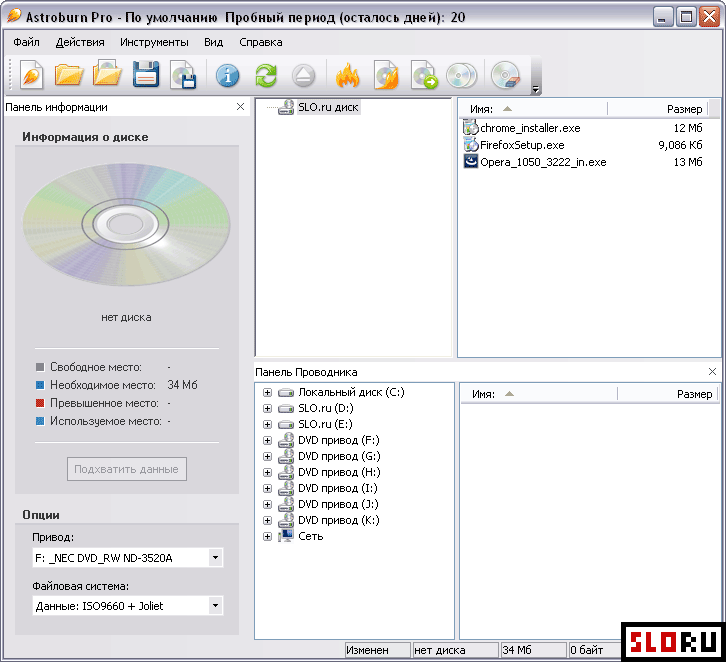Click the 9,086 Кб size value
The image size is (726, 662).
pyautogui.click(x=680, y=145)
